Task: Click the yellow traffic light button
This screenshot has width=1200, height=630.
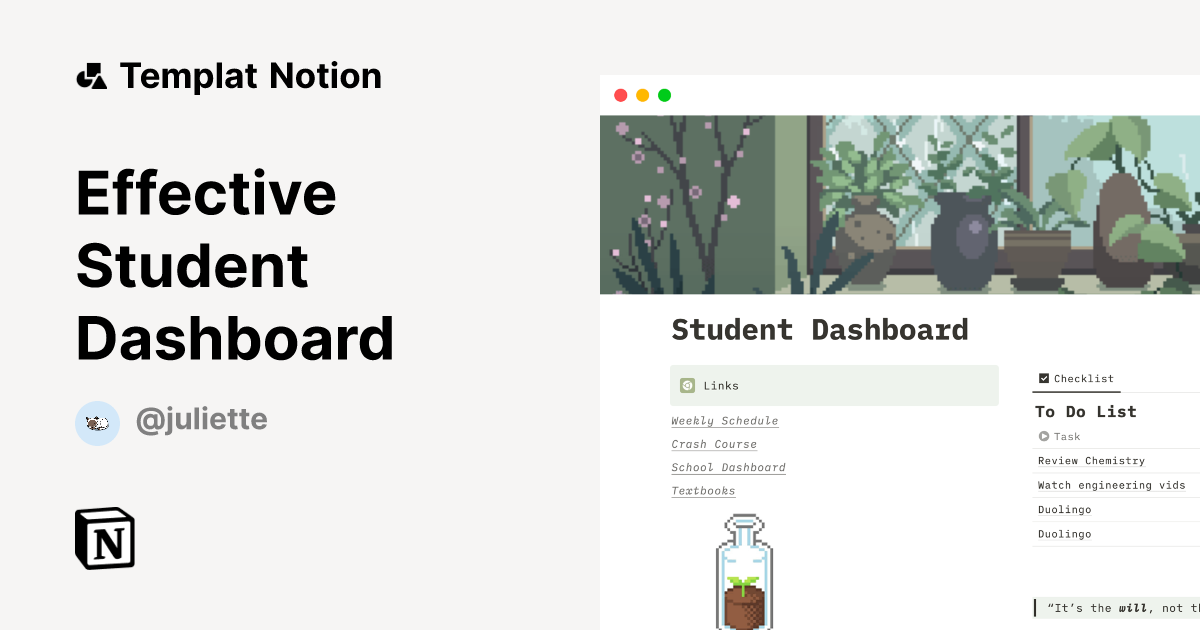Action: pos(642,94)
